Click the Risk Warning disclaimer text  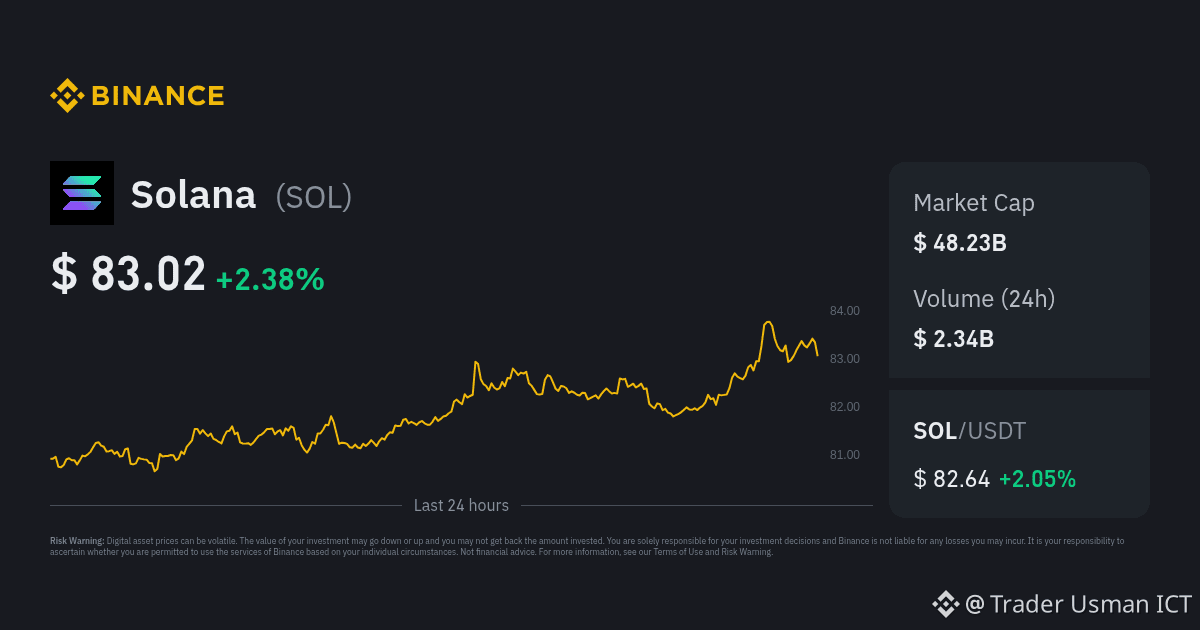pyautogui.click(x=587, y=546)
